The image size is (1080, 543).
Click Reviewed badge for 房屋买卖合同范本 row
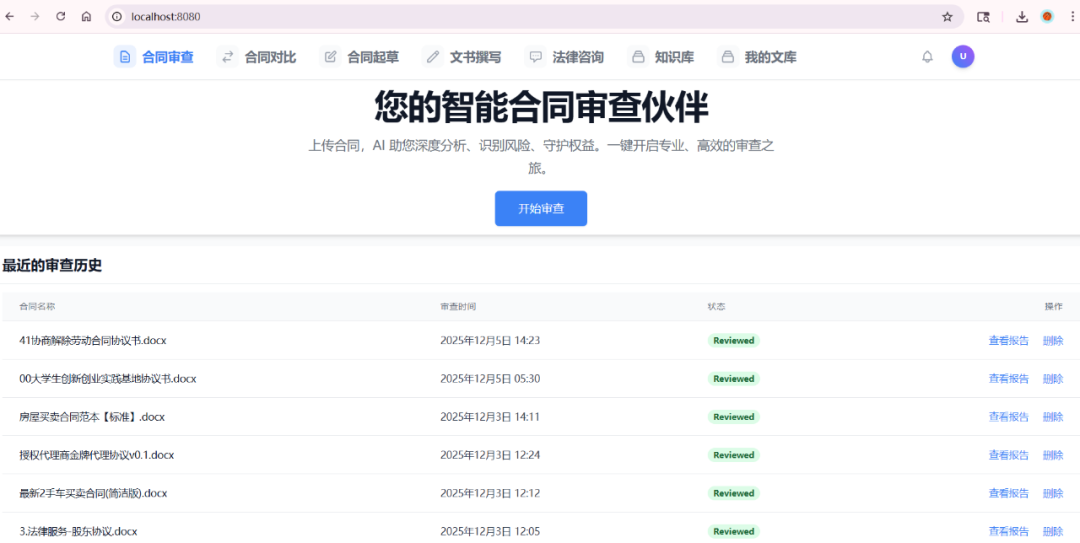point(734,417)
